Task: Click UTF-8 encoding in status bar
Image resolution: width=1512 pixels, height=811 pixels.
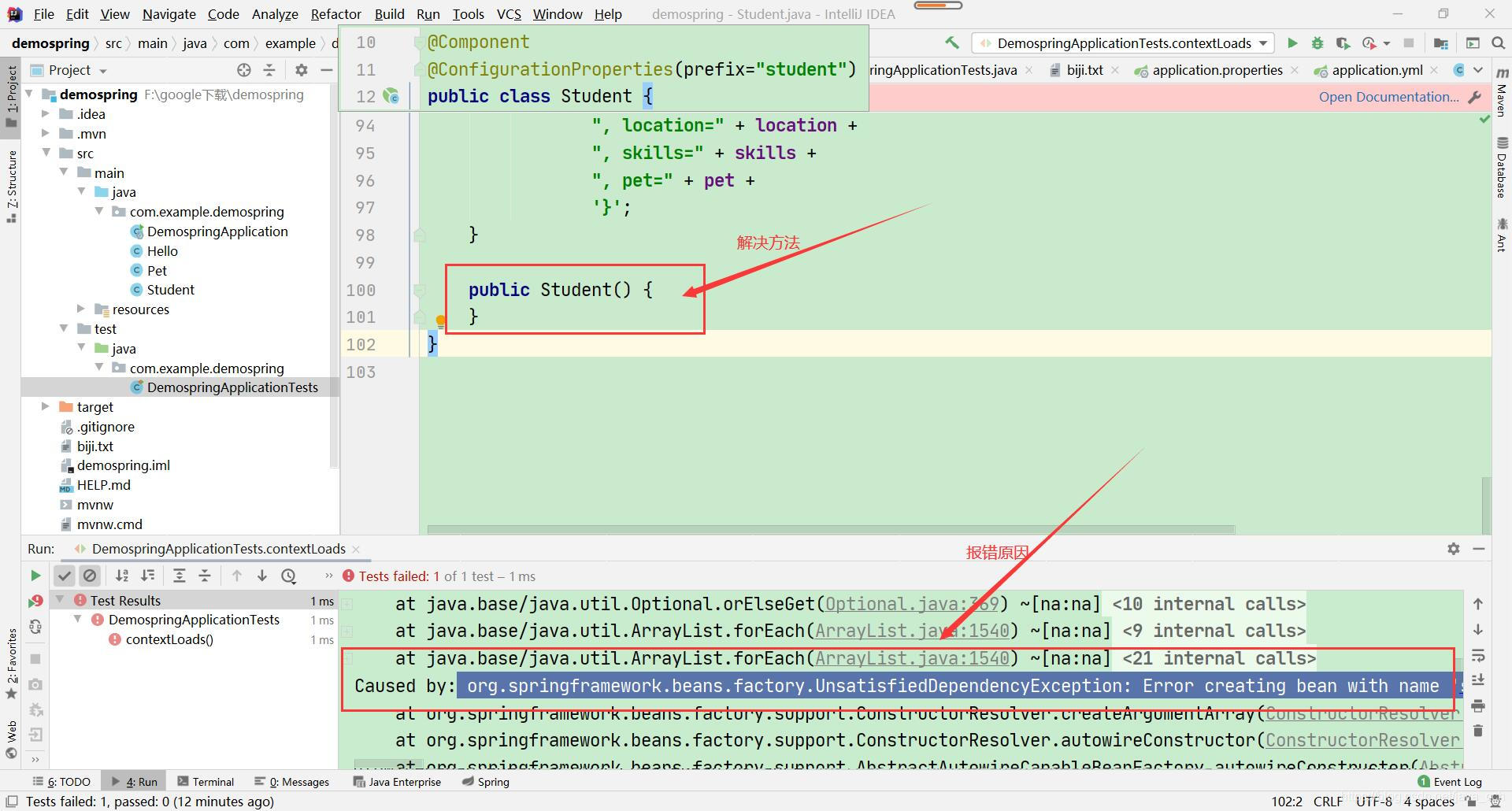Action: pos(1374,802)
